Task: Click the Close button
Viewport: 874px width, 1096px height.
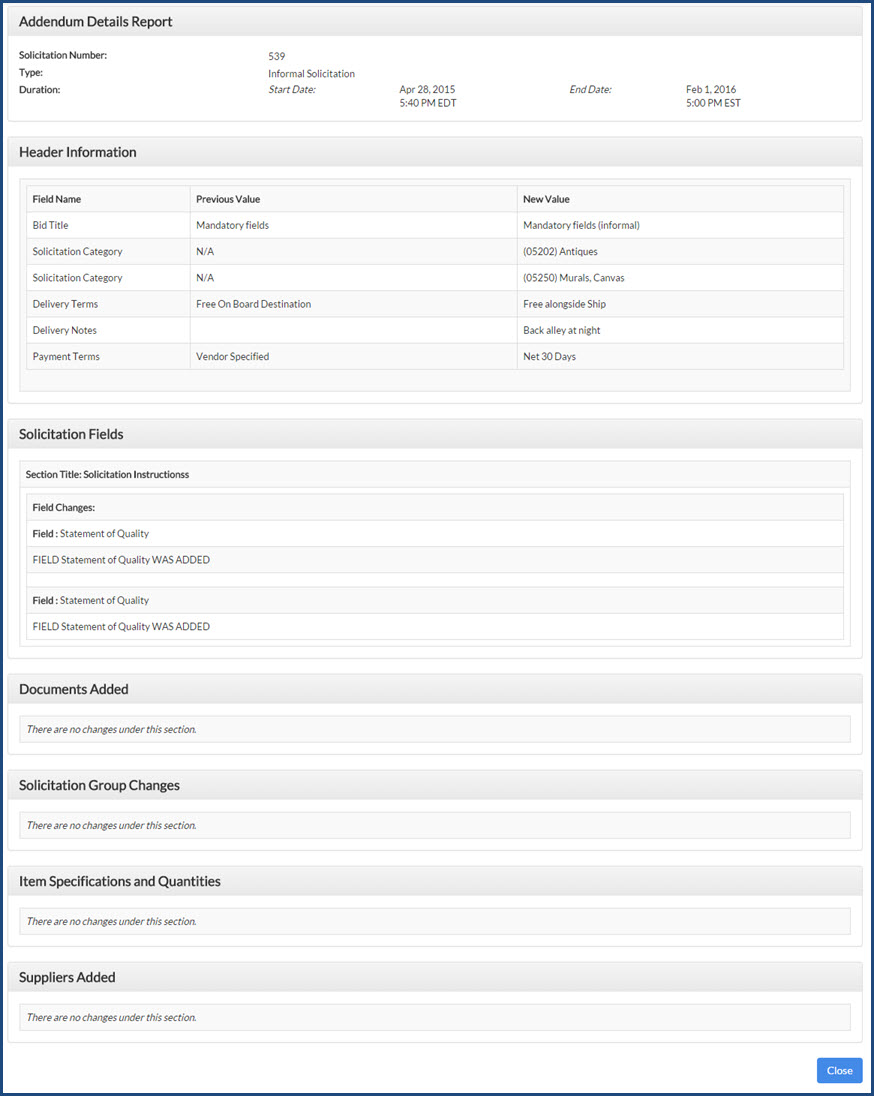Action: click(839, 1070)
